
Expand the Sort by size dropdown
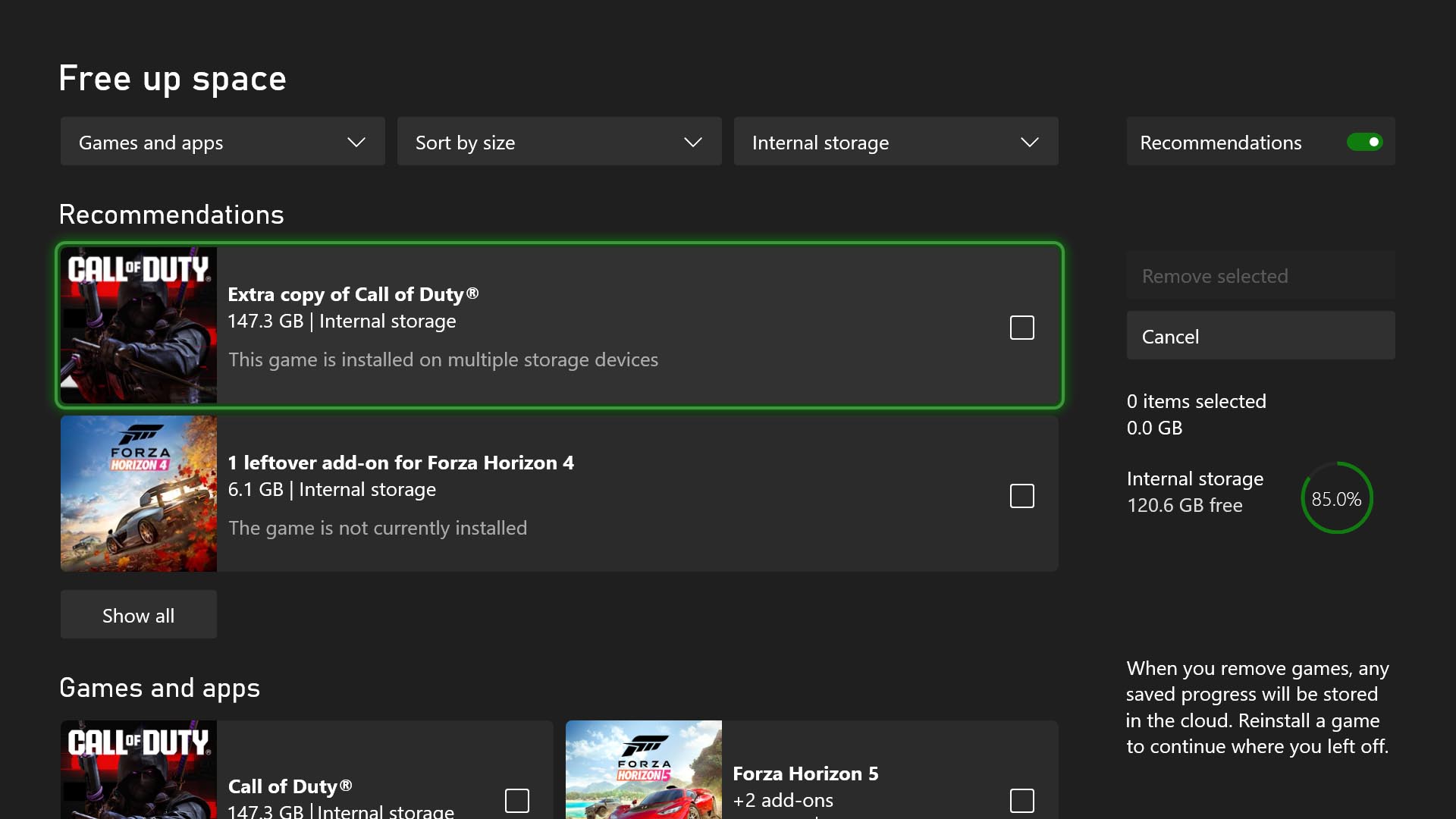click(x=559, y=141)
